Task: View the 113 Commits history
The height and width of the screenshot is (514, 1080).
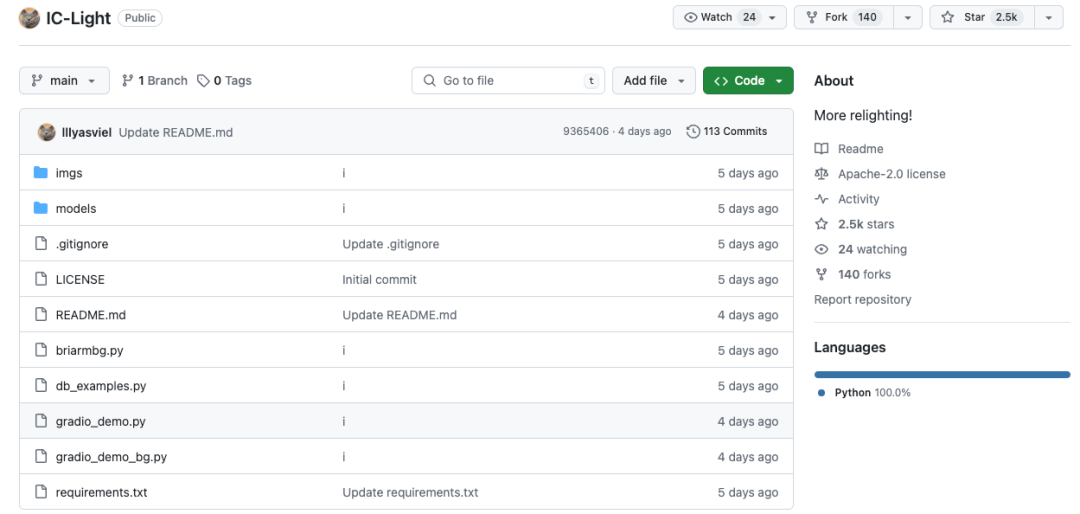Action: [x=727, y=132]
